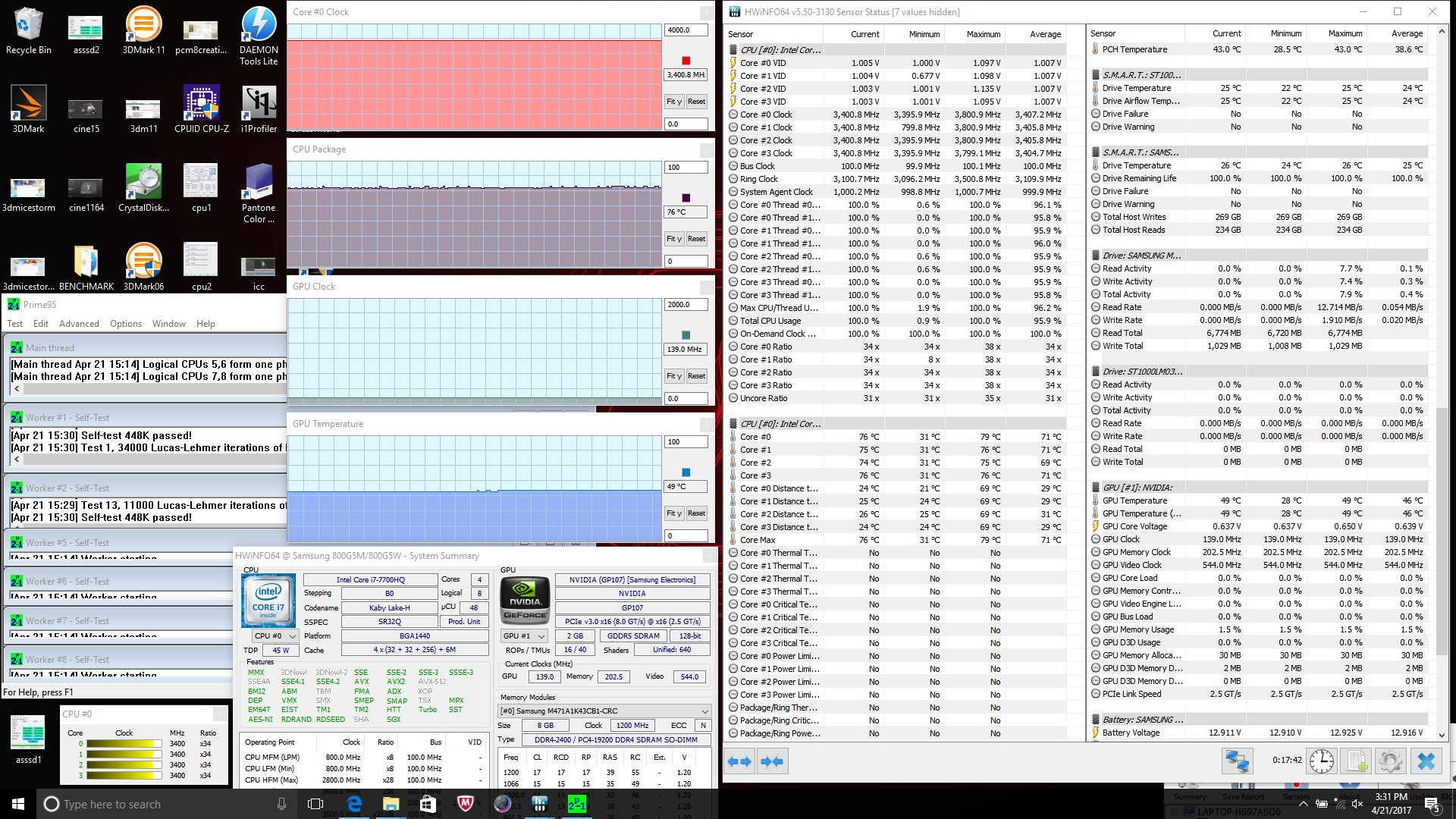Open McAfee from the taskbar

(x=466, y=804)
